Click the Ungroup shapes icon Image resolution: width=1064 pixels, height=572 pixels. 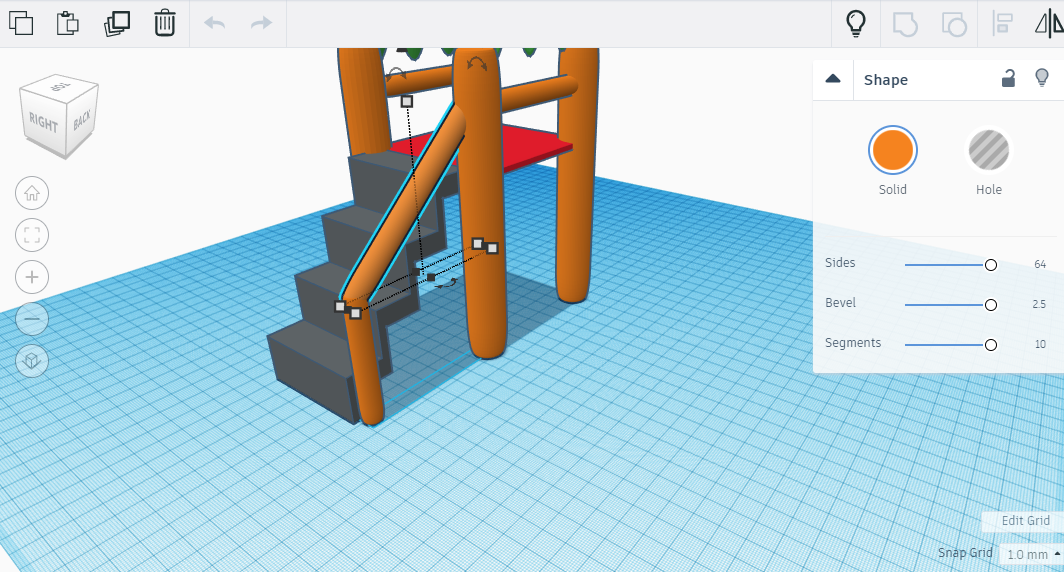click(x=954, y=24)
